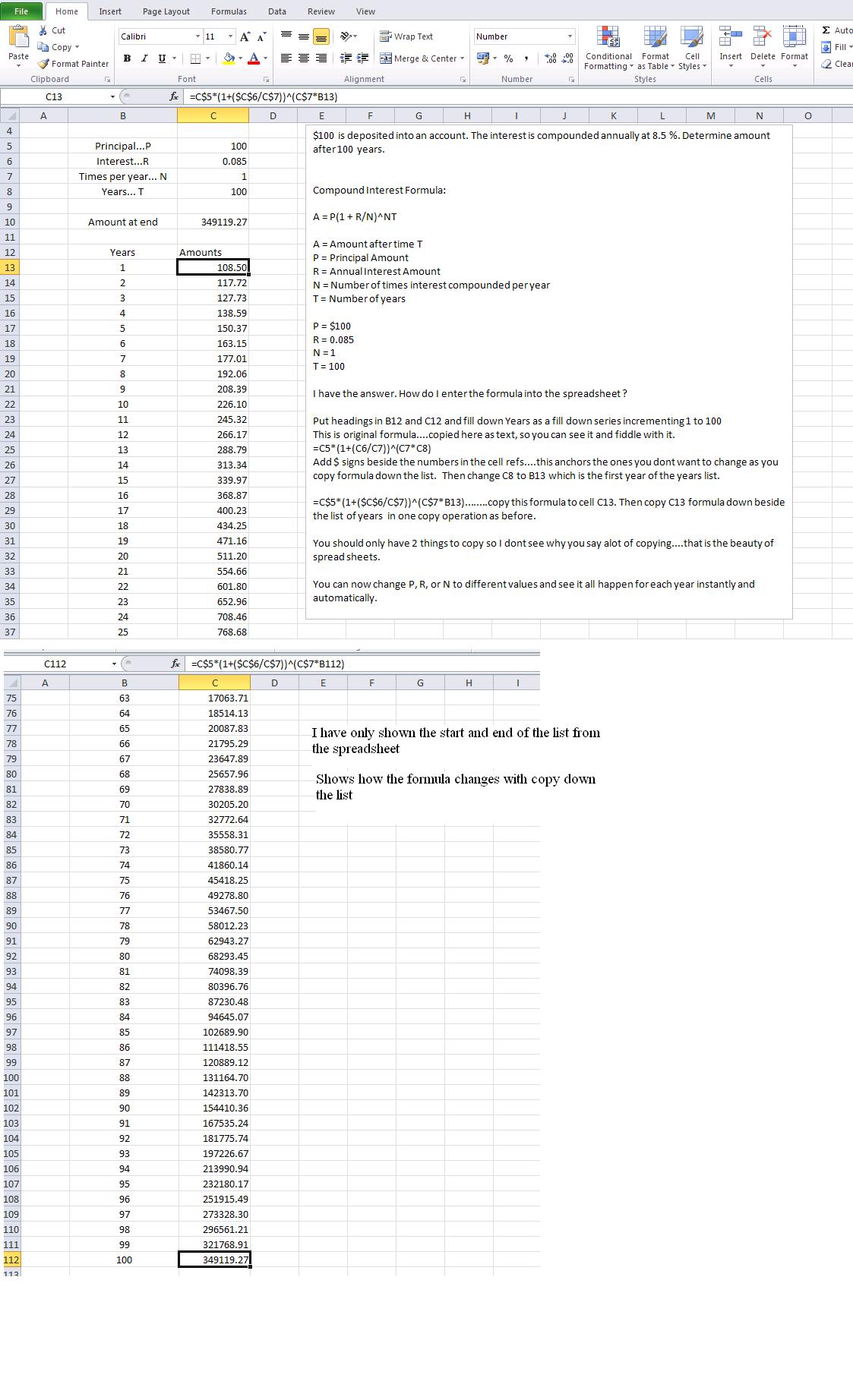The image size is (853, 1400).
Task: Click the Clear eraser icon
Action: (x=826, y=64)
